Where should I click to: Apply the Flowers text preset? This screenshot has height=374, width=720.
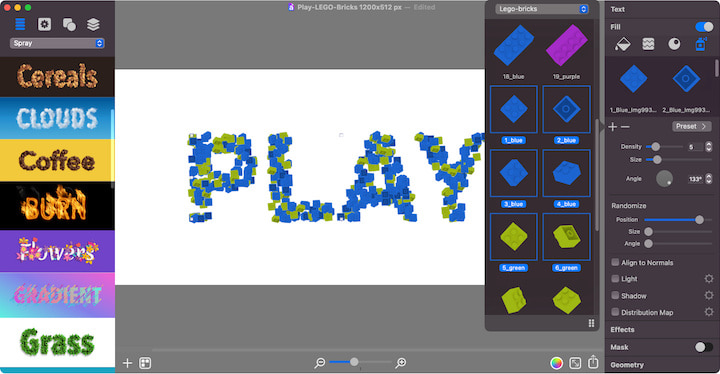pyautogui.click(x=57, y=251)
